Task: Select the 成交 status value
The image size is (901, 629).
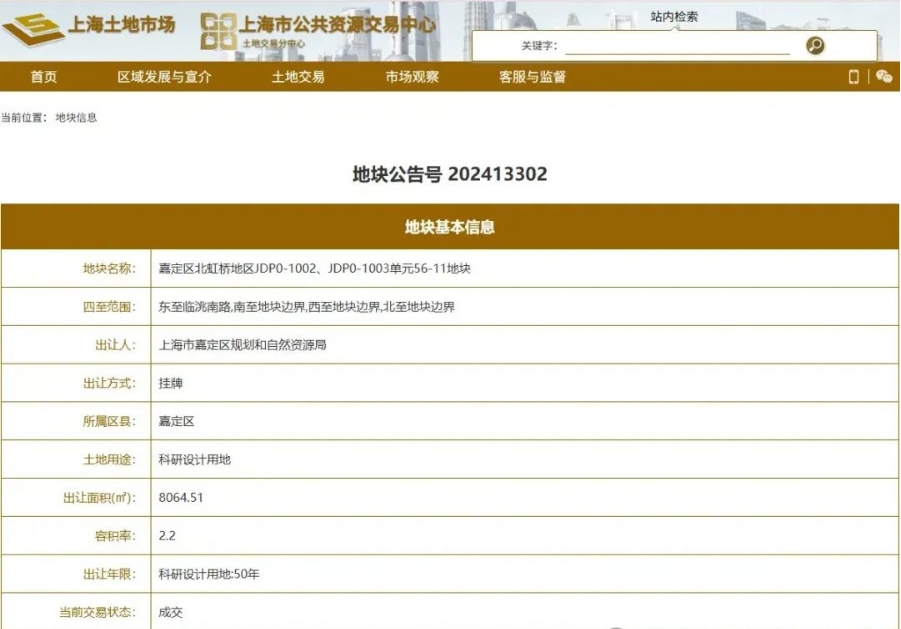Action: coord(171,612)
